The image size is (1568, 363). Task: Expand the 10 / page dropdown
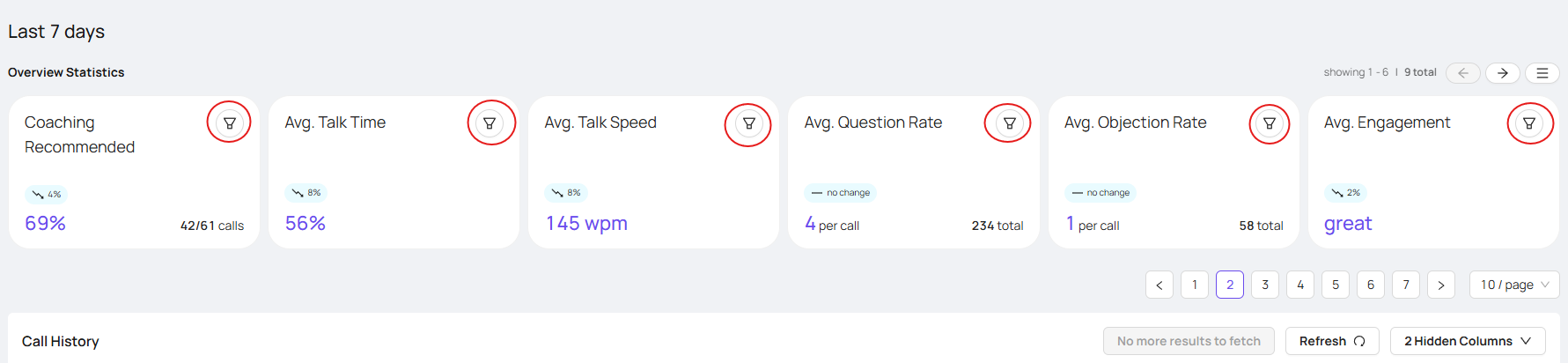point(1514,285)
